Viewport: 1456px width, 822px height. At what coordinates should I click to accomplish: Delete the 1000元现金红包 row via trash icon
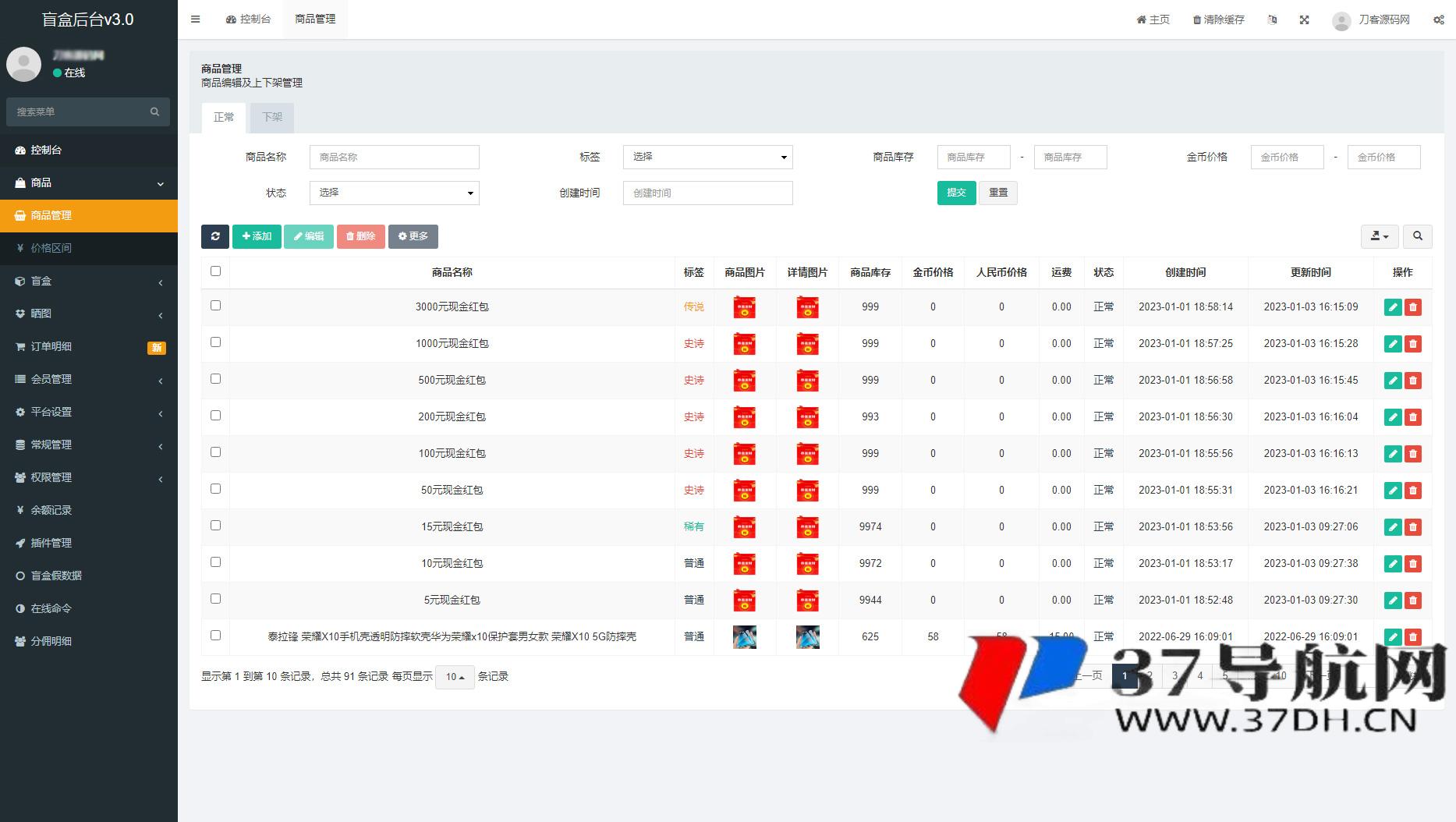pos(1412,344)
